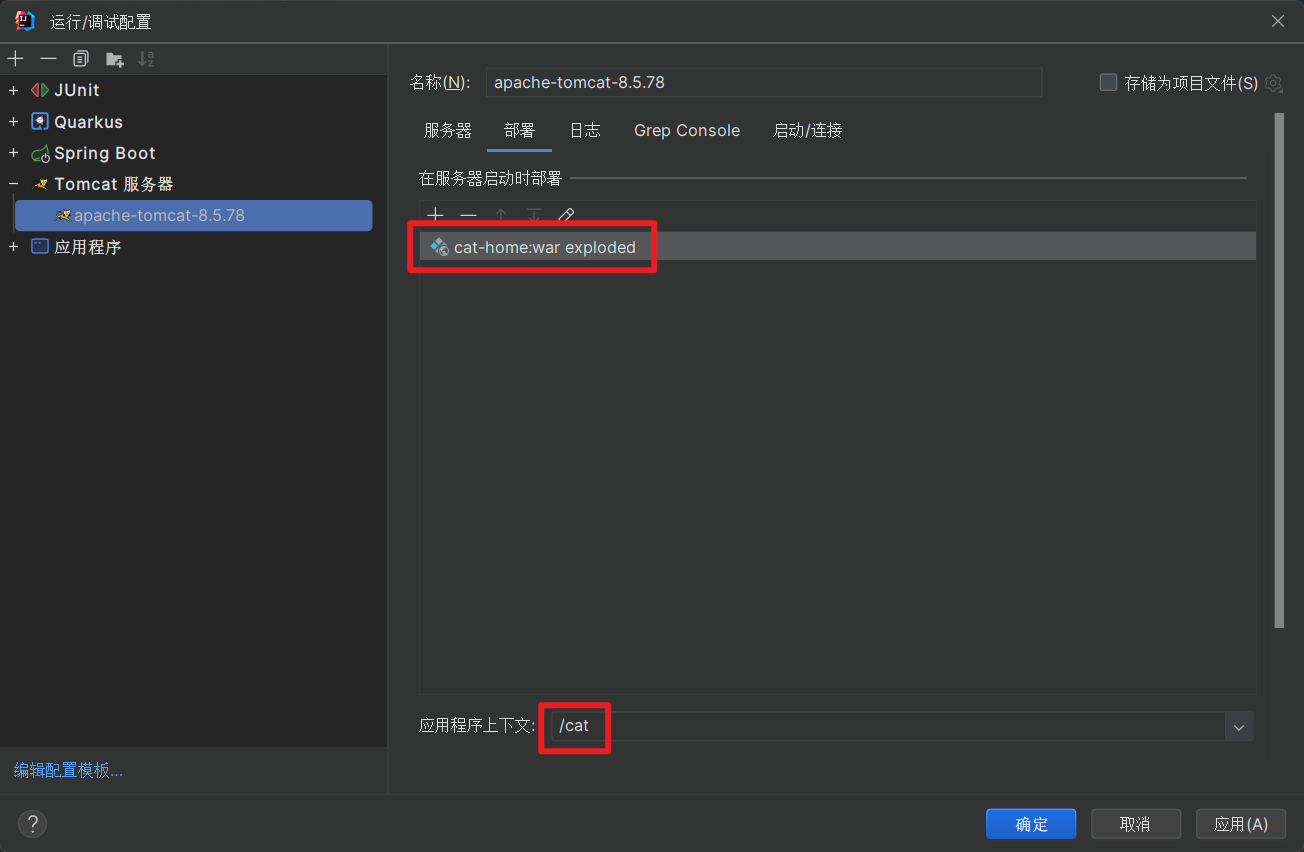This screenshot has width=1304, height=852.
Task: Open the 编辑配置模板 link
Action: [x=68, y=770]
